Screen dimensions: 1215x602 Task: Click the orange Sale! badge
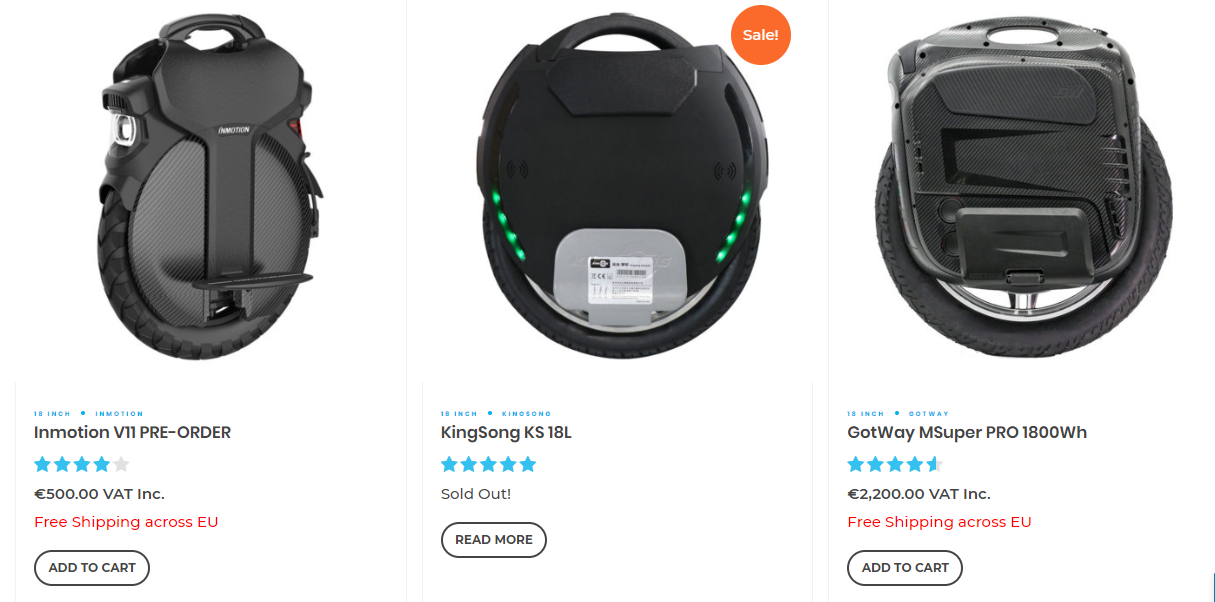761,35
